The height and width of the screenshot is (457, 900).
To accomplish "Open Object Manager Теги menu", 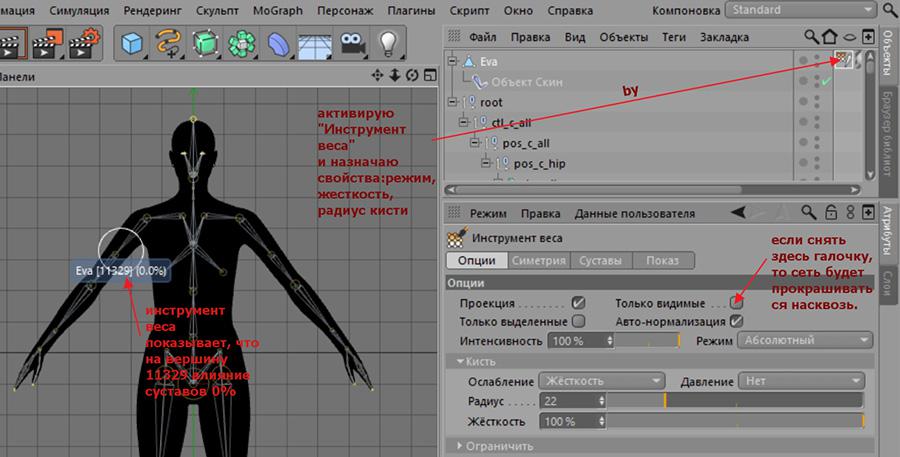I will pos(674,37).
